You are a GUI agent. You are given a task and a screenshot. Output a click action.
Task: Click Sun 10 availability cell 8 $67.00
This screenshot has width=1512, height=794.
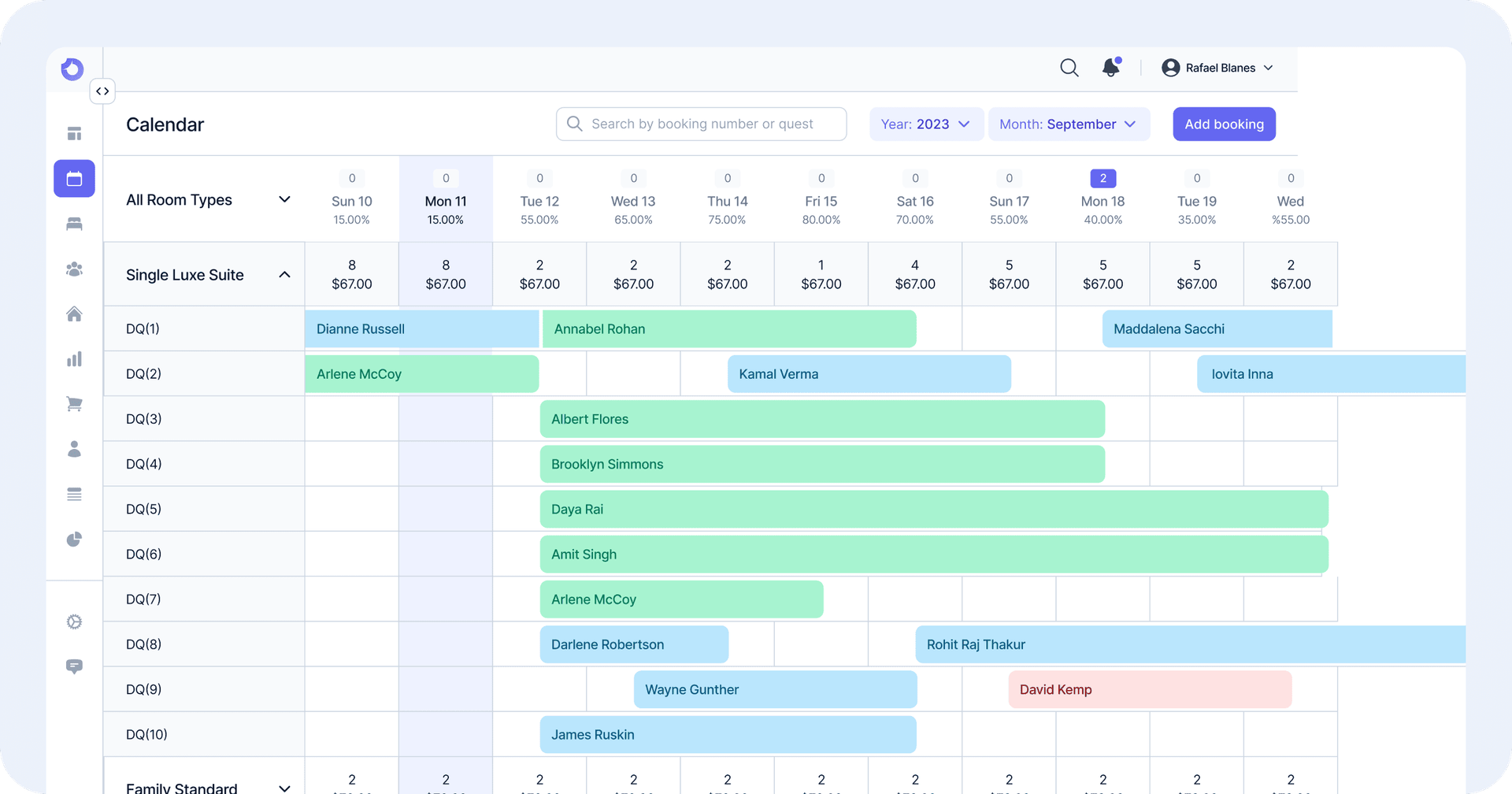(352, 274)
